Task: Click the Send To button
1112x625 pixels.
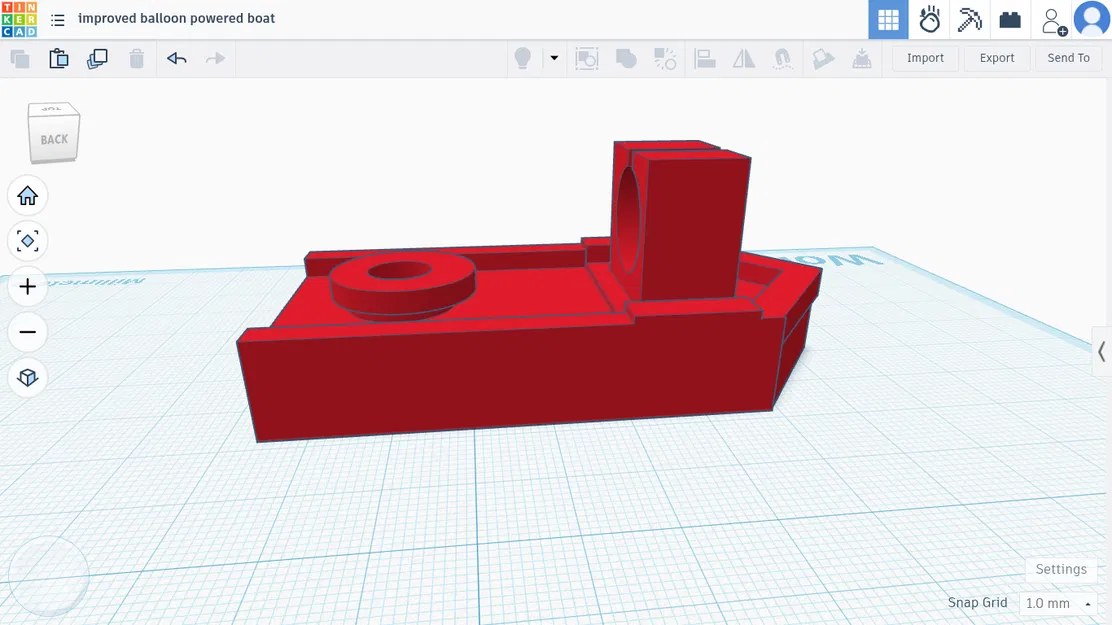Action: (1068, 57)
